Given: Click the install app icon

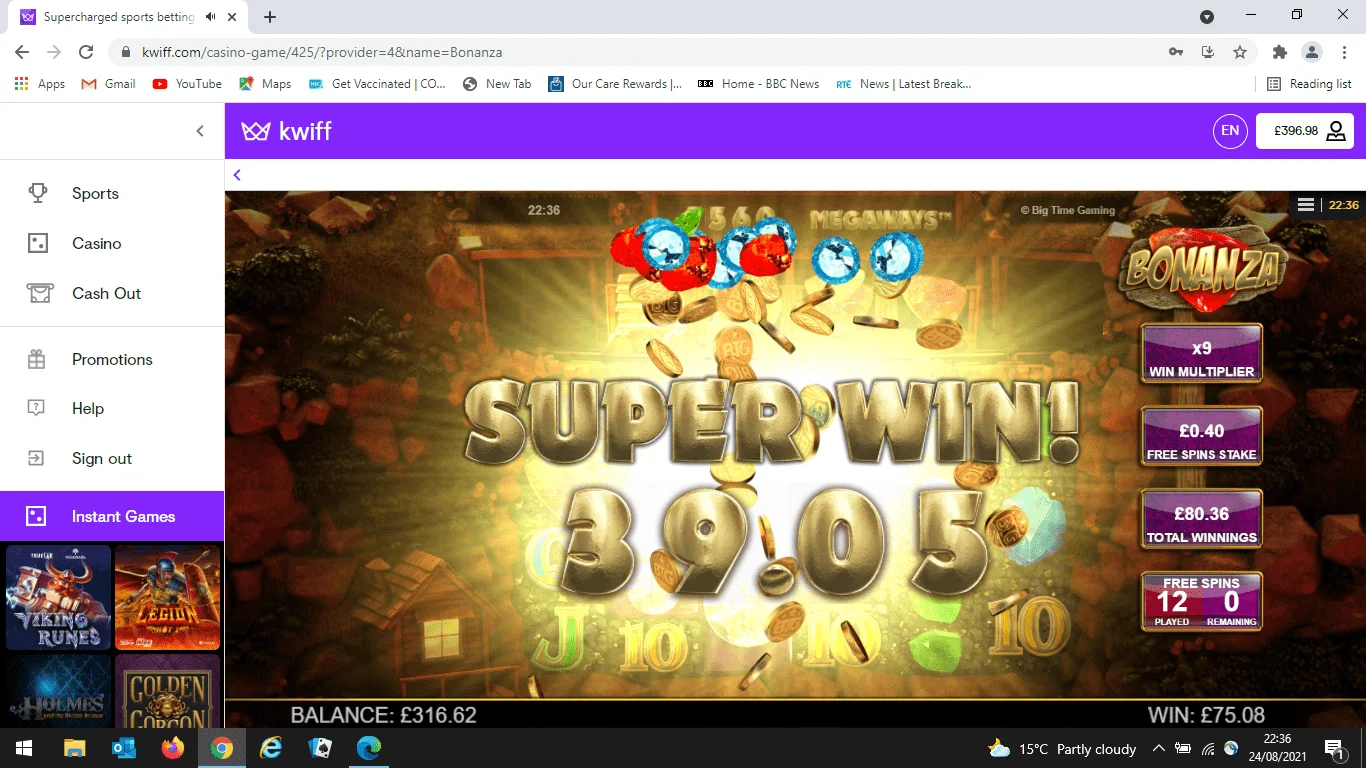Looking at the screenshot, I should pyautogui.click(x=1208, y=52).
